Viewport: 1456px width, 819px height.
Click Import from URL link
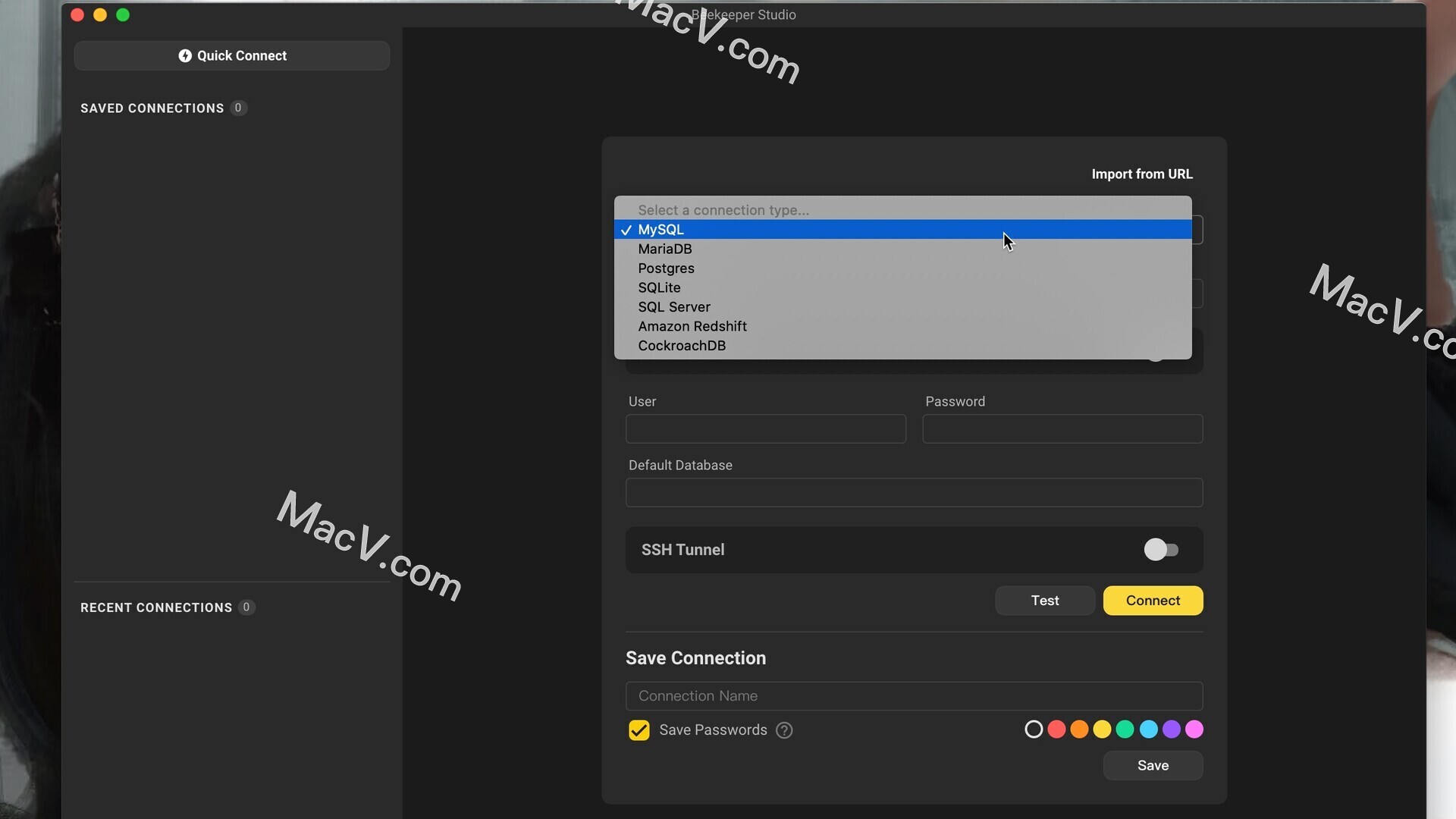(1142, 174)
